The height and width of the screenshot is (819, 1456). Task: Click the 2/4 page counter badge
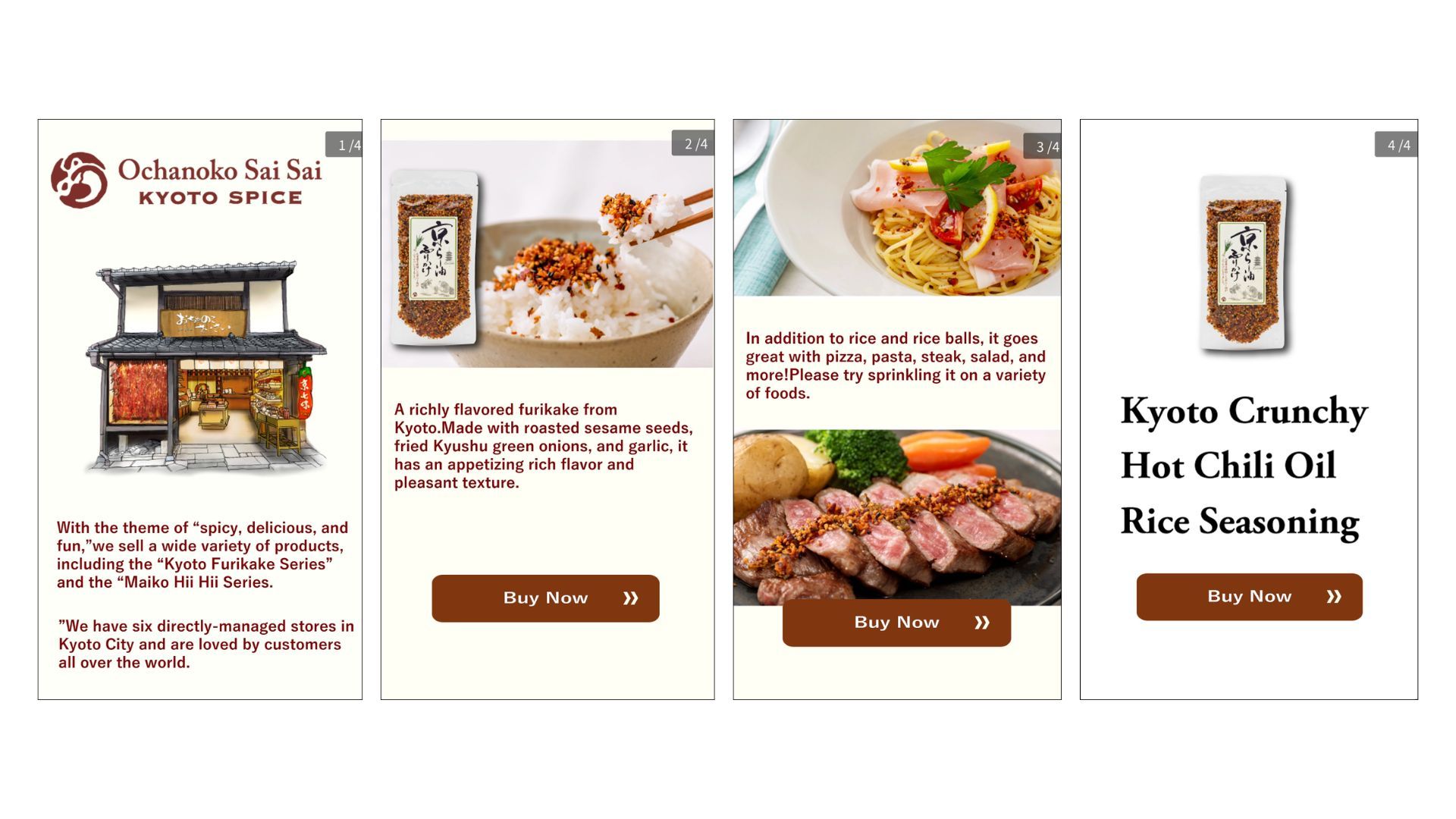coord(693,143)
